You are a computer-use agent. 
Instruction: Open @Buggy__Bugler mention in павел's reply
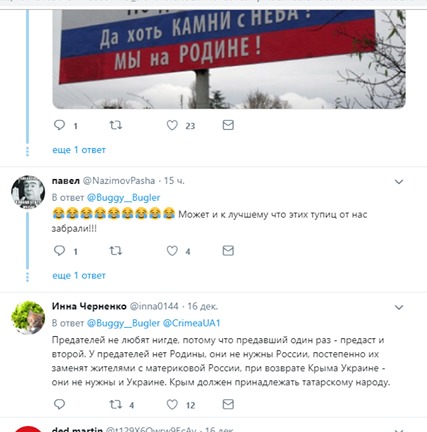tap(123, 198)
